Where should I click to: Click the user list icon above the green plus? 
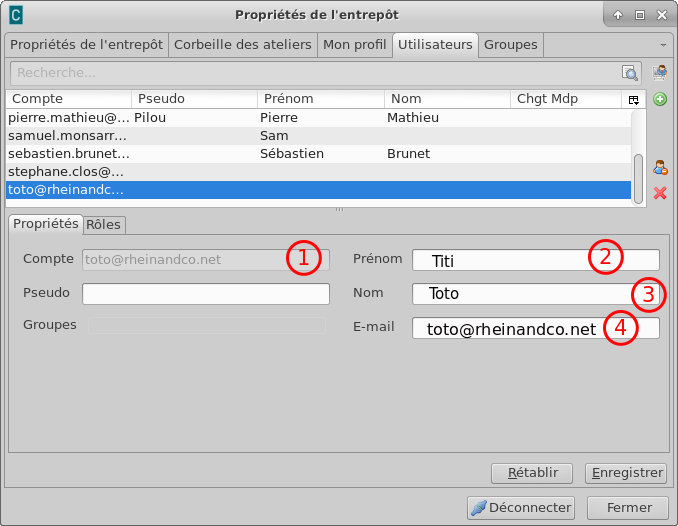(x=660, y=72)
